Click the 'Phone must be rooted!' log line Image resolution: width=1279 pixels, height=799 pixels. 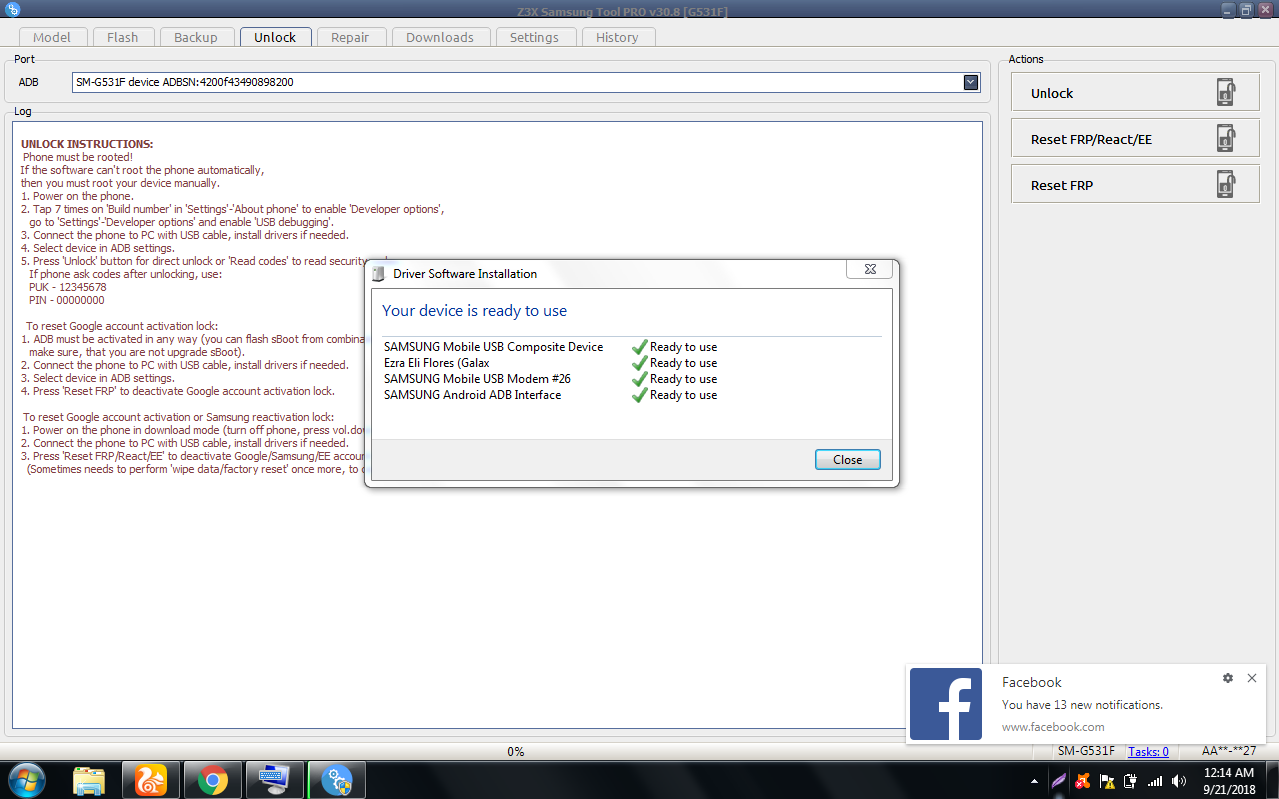click(x=77, y=157)
